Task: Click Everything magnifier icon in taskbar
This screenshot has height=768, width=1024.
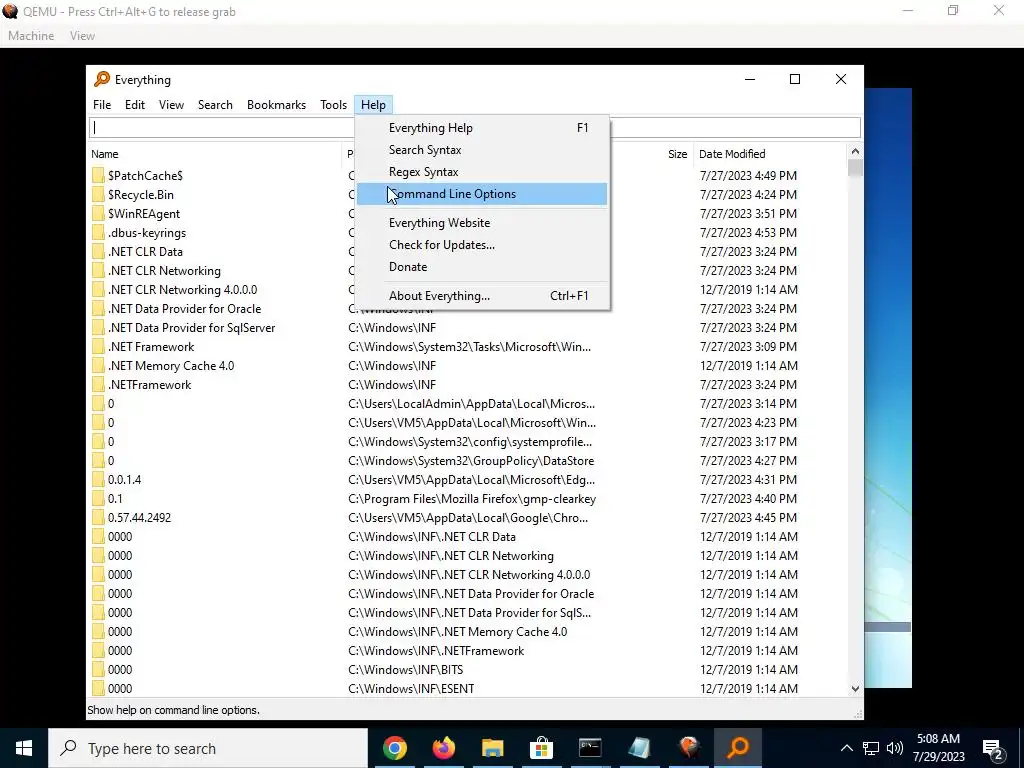Action: pos(737,748)
